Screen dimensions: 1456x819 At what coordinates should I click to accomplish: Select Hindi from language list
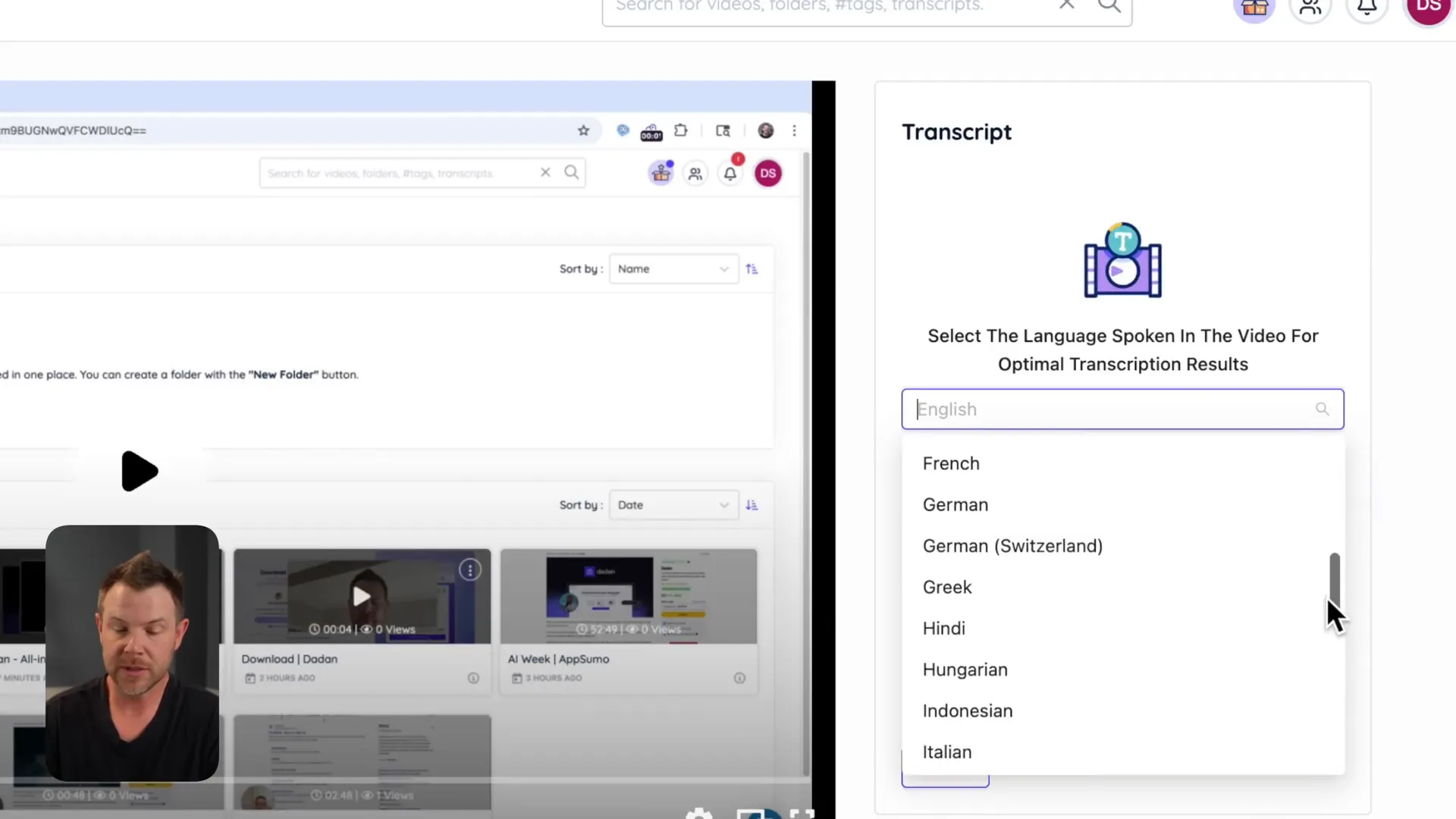1122,628
